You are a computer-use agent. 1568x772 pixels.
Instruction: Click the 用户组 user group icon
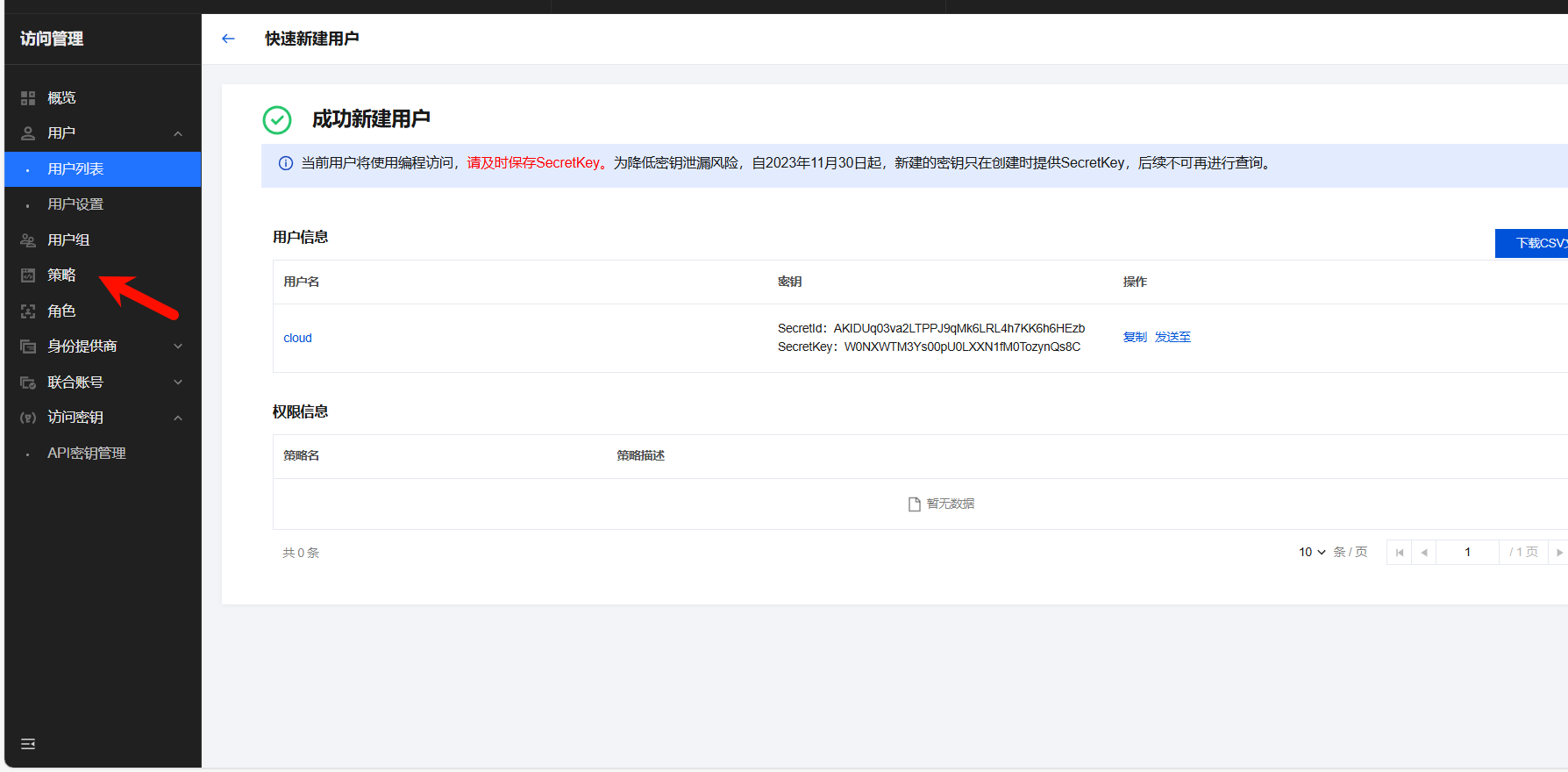[28, 240]
